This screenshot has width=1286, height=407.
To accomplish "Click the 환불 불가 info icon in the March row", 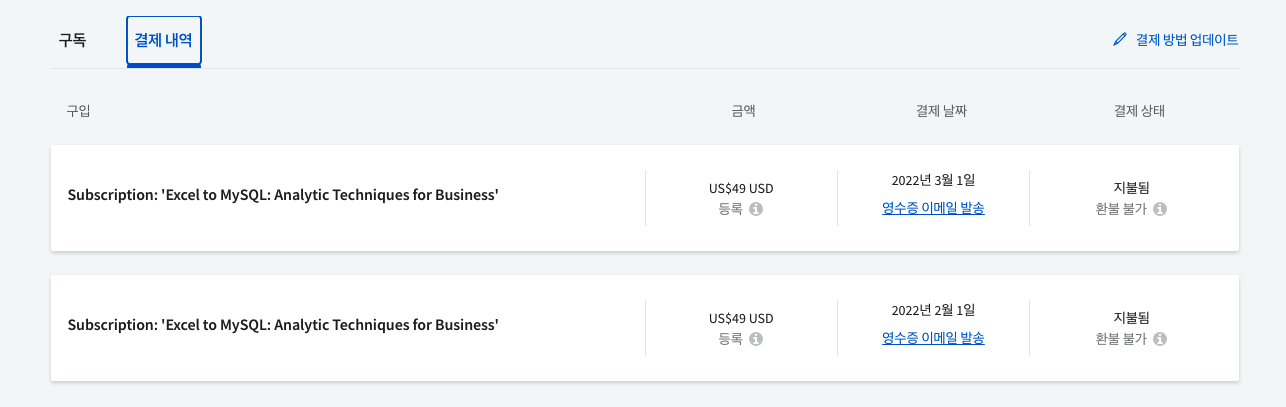I will 1160,209.
